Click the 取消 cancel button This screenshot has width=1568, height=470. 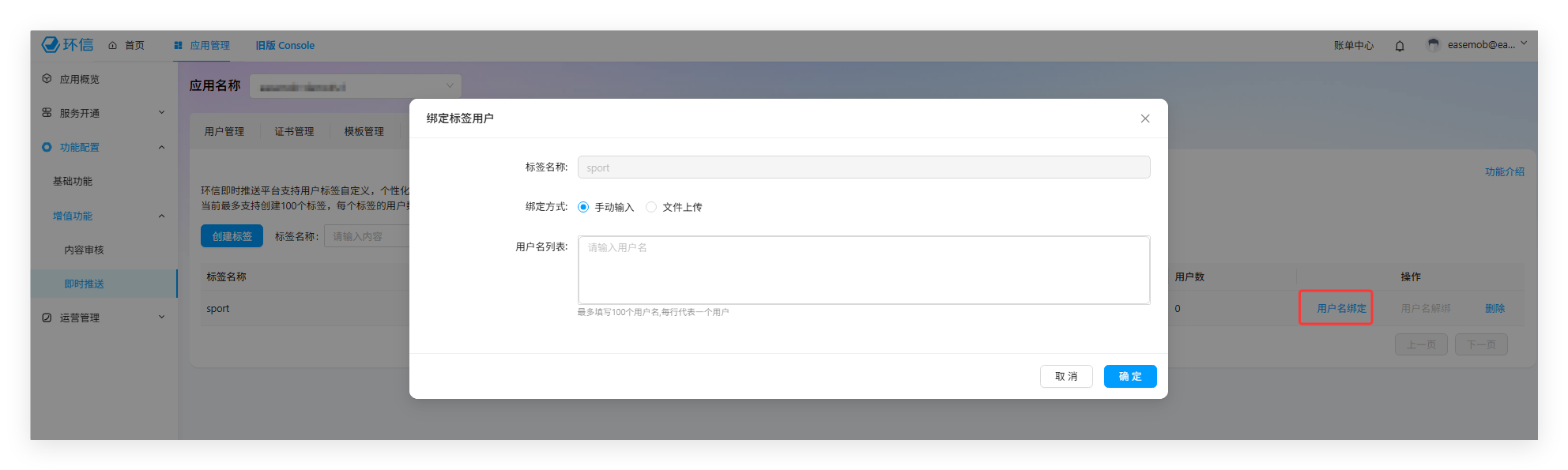[1065, 377]
